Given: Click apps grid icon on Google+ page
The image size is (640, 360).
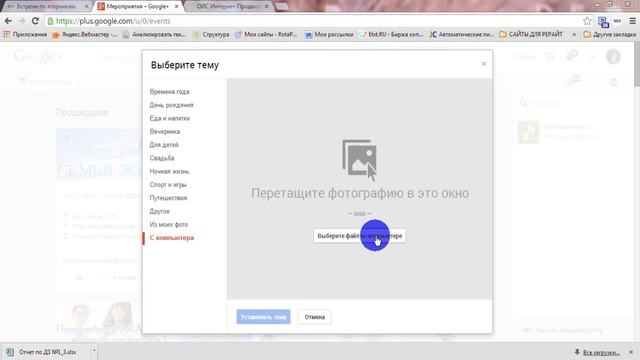Looking at the screenshot, I should (x=550, y=57).
